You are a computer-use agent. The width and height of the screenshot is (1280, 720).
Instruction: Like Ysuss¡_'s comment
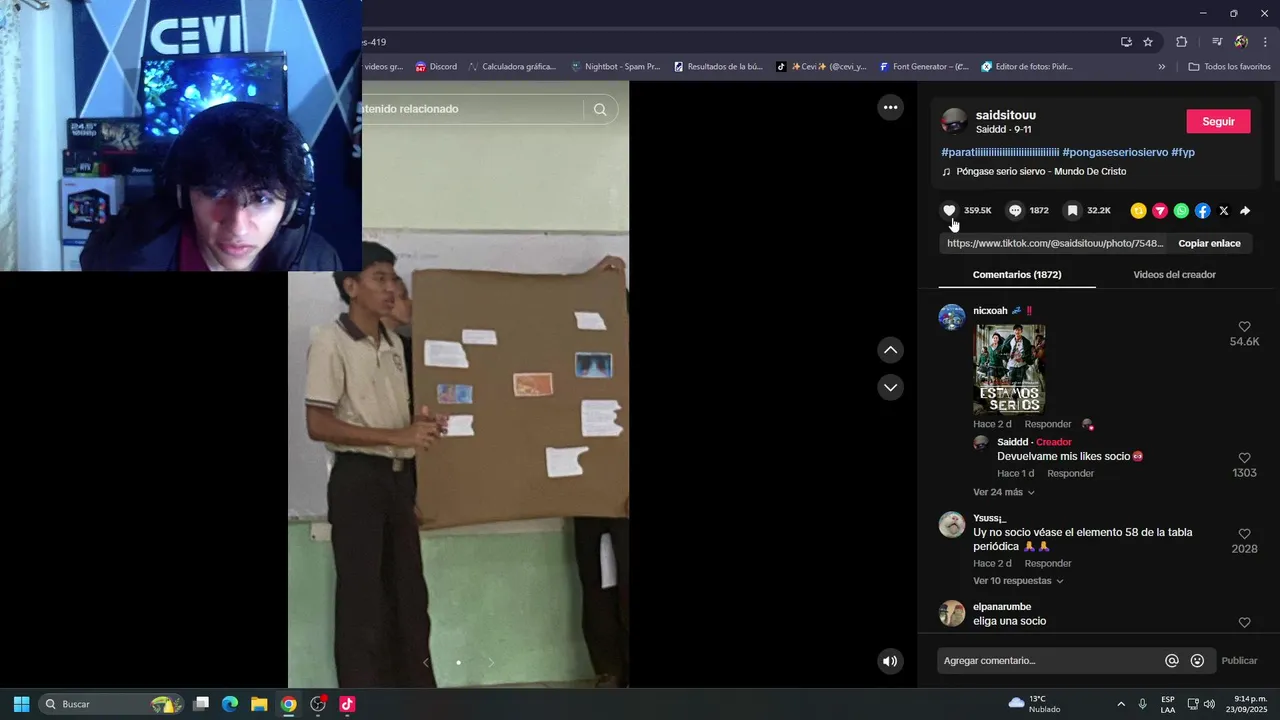pos(1244,534)
